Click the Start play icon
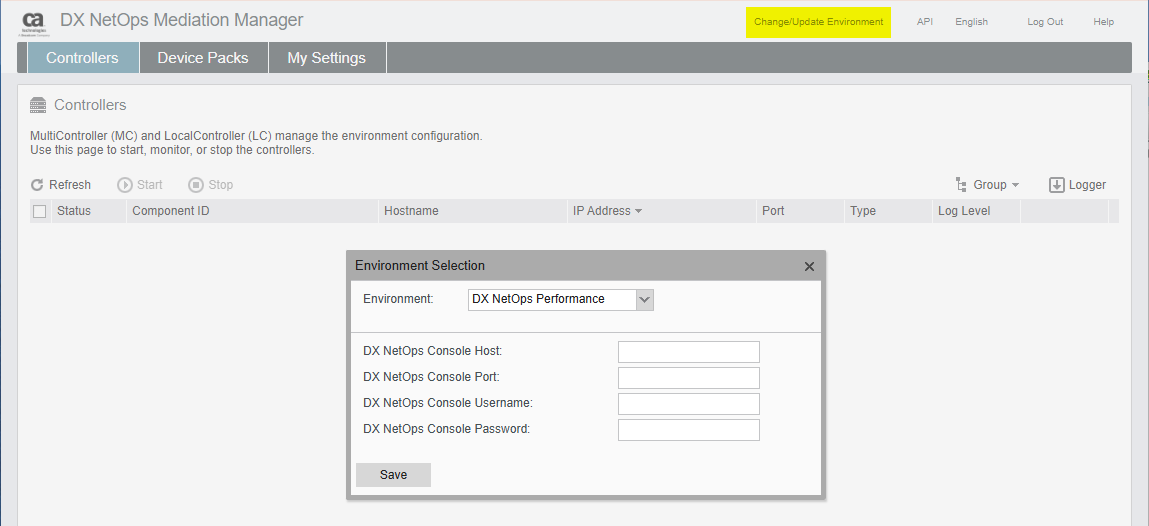The width and height of the screenshot is (1149, 526). click(125, 185)
